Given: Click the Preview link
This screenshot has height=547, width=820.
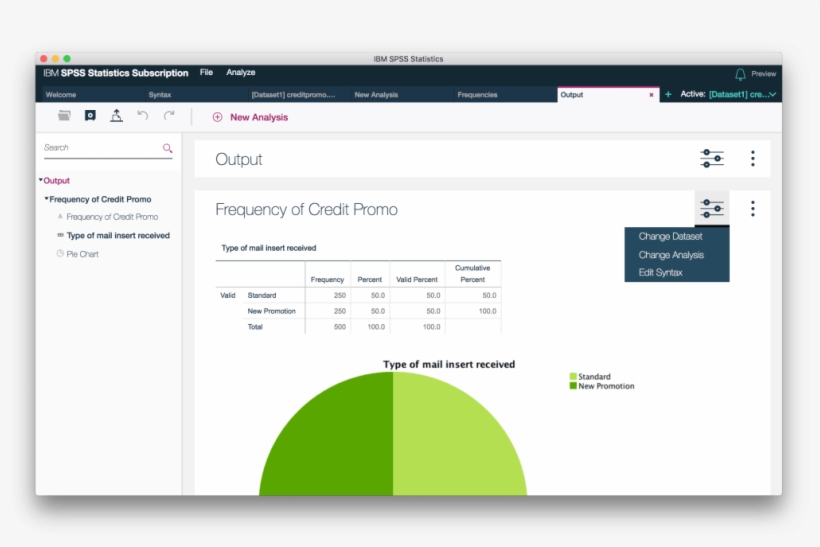Looking at the screenshot, I should 763,74.
